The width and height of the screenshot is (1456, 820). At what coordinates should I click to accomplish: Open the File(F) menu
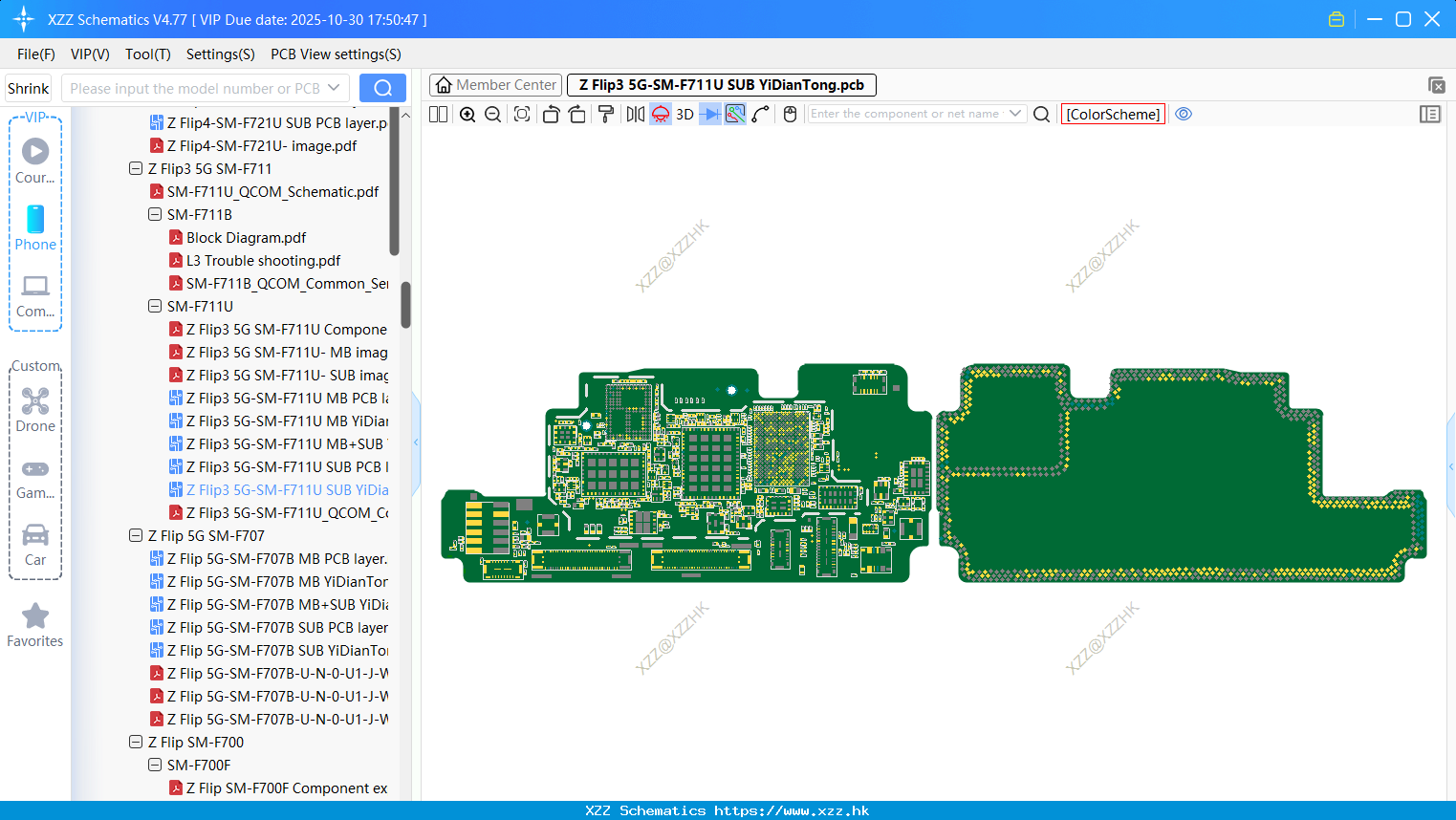pyautogui.click(x=36, y=54)
